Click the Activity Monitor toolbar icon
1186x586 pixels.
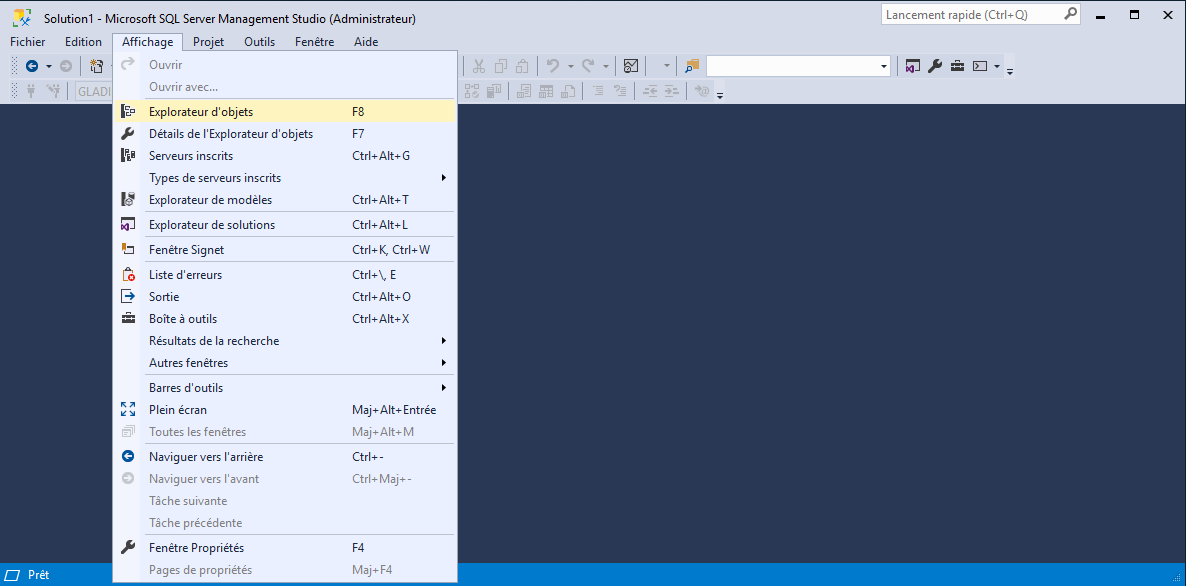[x=631, y=67]
